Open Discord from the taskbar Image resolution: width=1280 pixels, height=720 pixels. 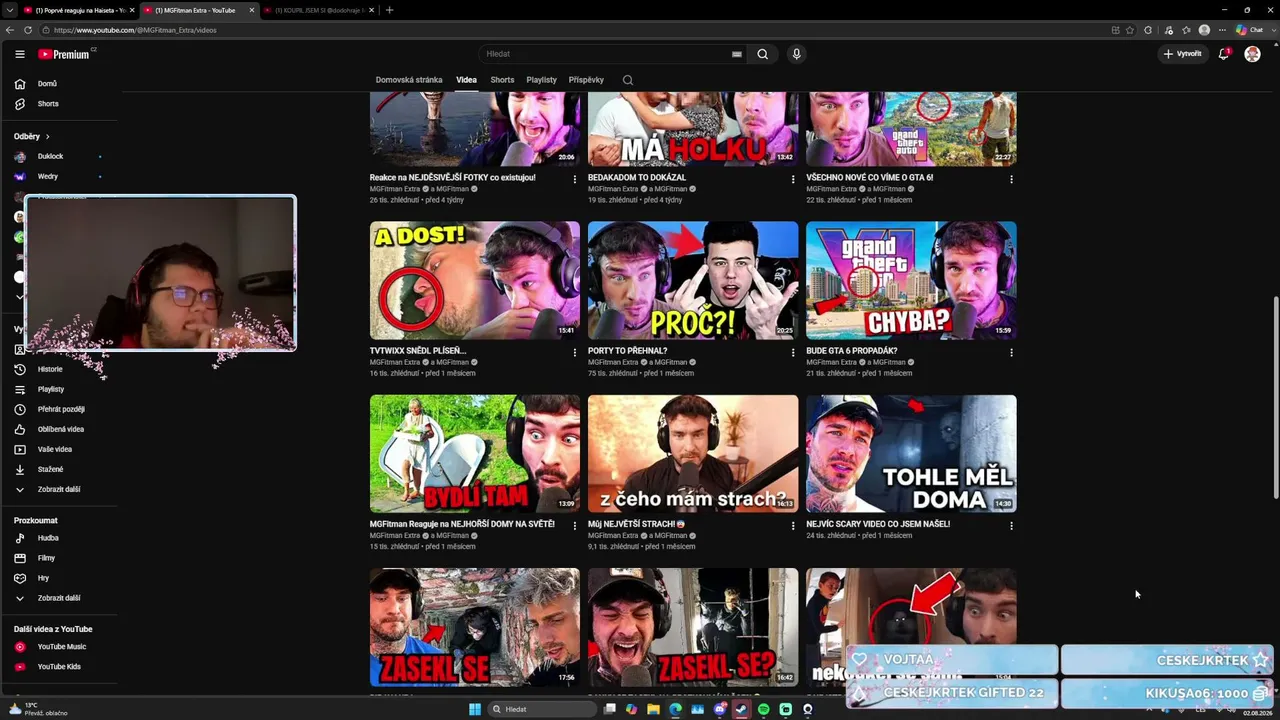pos(720,709)
